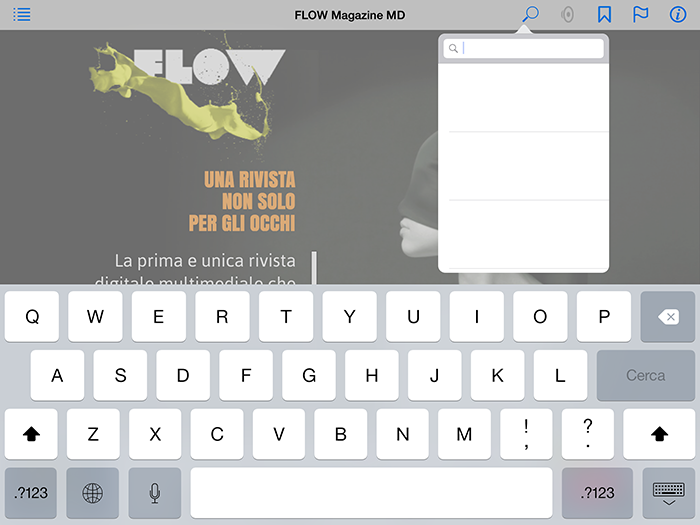Open the table of contents list icon
Viewport: 700px width, 525px height.
pyautogui.click(x=21, y=15)
